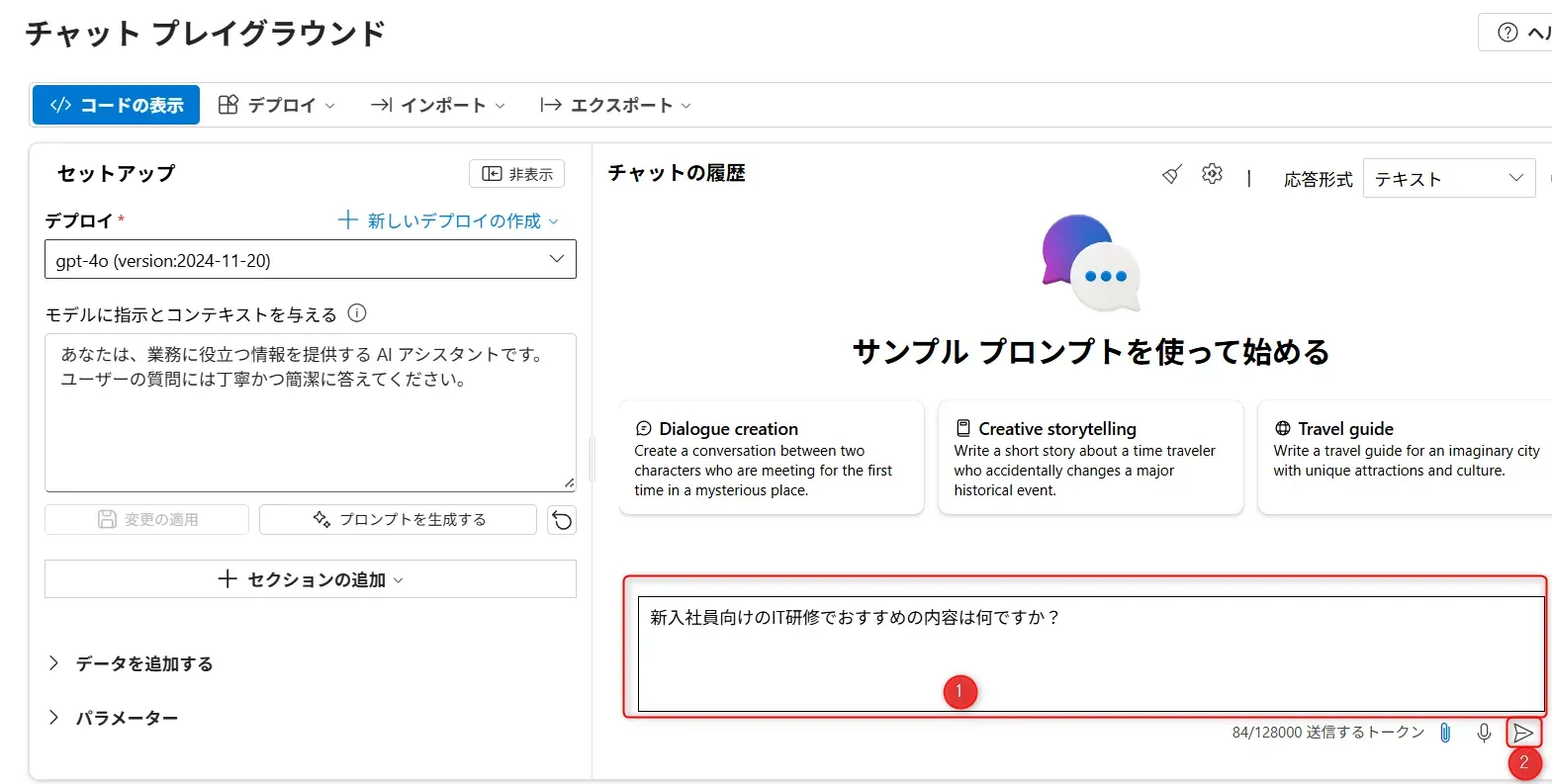1552x784 pixels.
Task: Click into the system message text area
Action: 311,412
